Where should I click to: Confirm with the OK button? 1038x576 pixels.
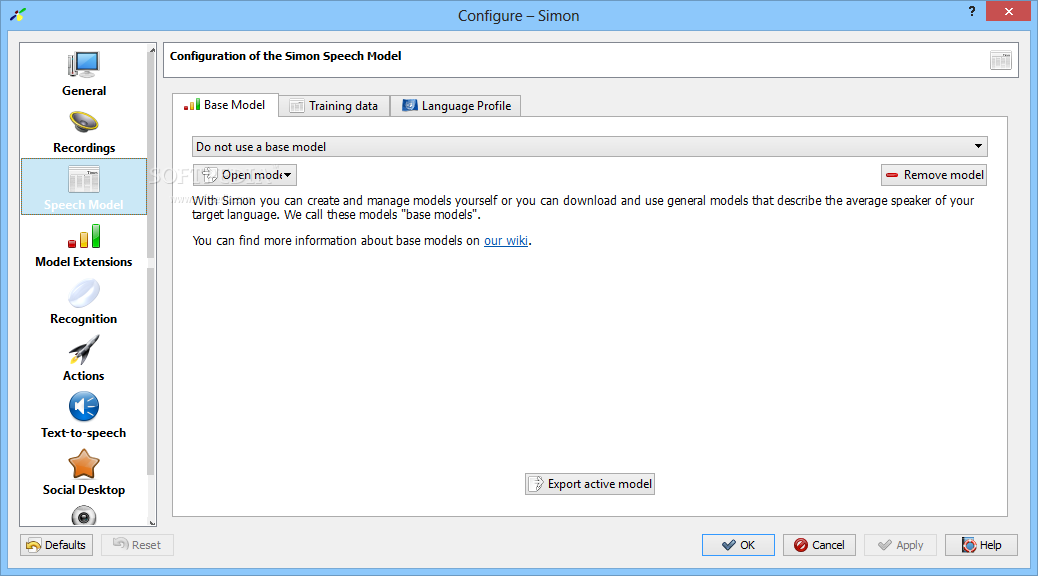tap(738, 545)
